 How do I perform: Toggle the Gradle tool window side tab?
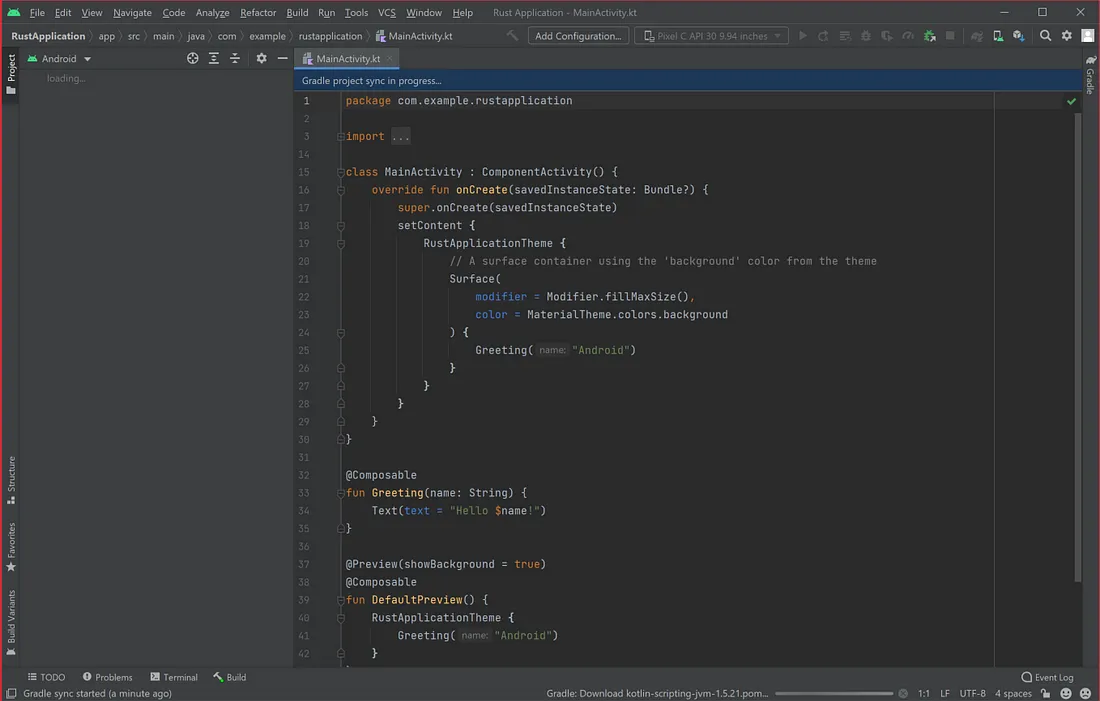coord(1089,74)
